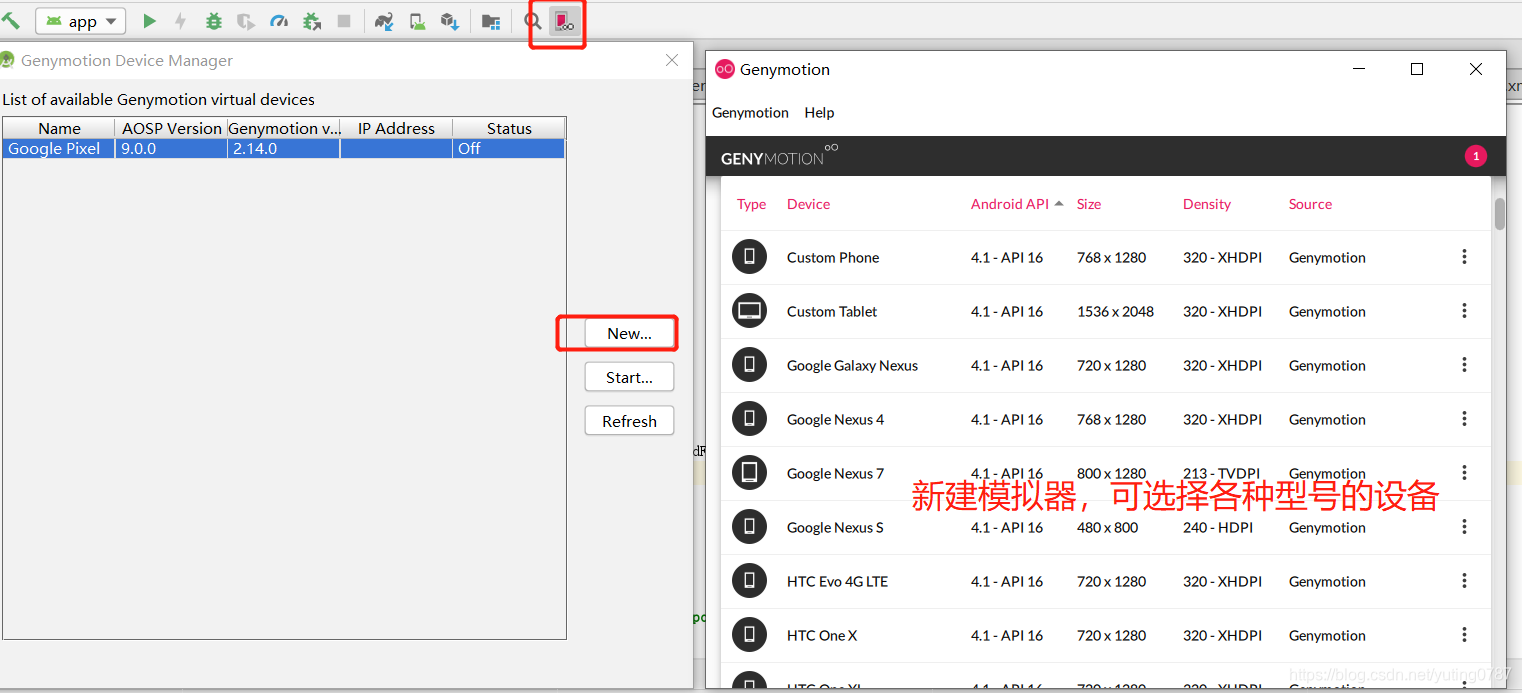Select the HTC Evo 4G LTE name
The height and width of the screenshot is (693, 1522).
coord(837,581)
